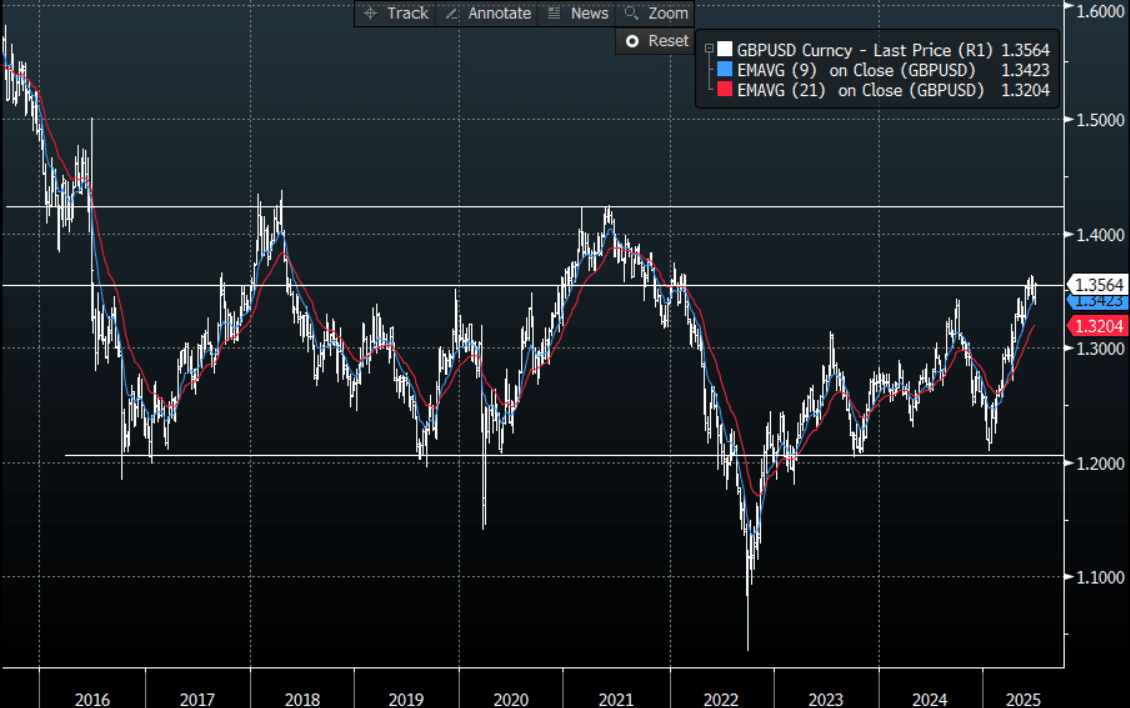Click the blue 1.3423 axis tag
This screenshot has height=708, width=1130.
(x=1097, y=300)
